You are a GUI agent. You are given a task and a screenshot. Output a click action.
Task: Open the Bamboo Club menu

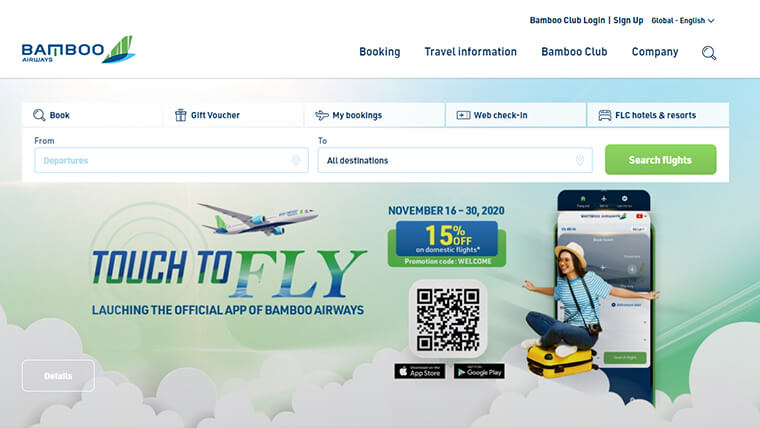574,52
